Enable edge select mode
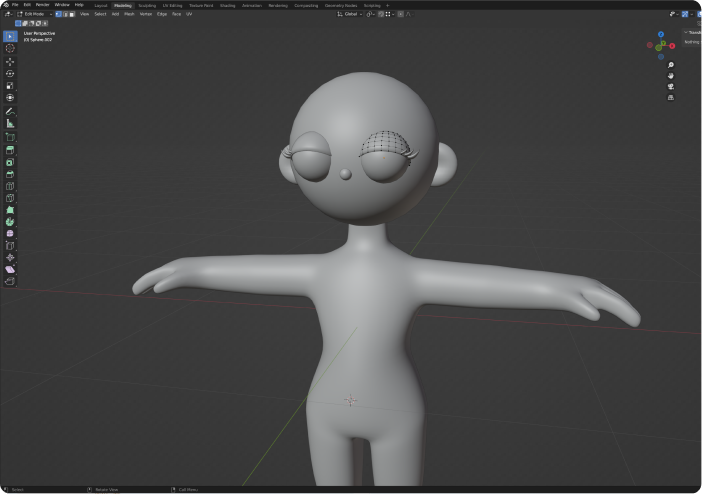702x494 pixels. pyautogui.click(x=65, y=14)
